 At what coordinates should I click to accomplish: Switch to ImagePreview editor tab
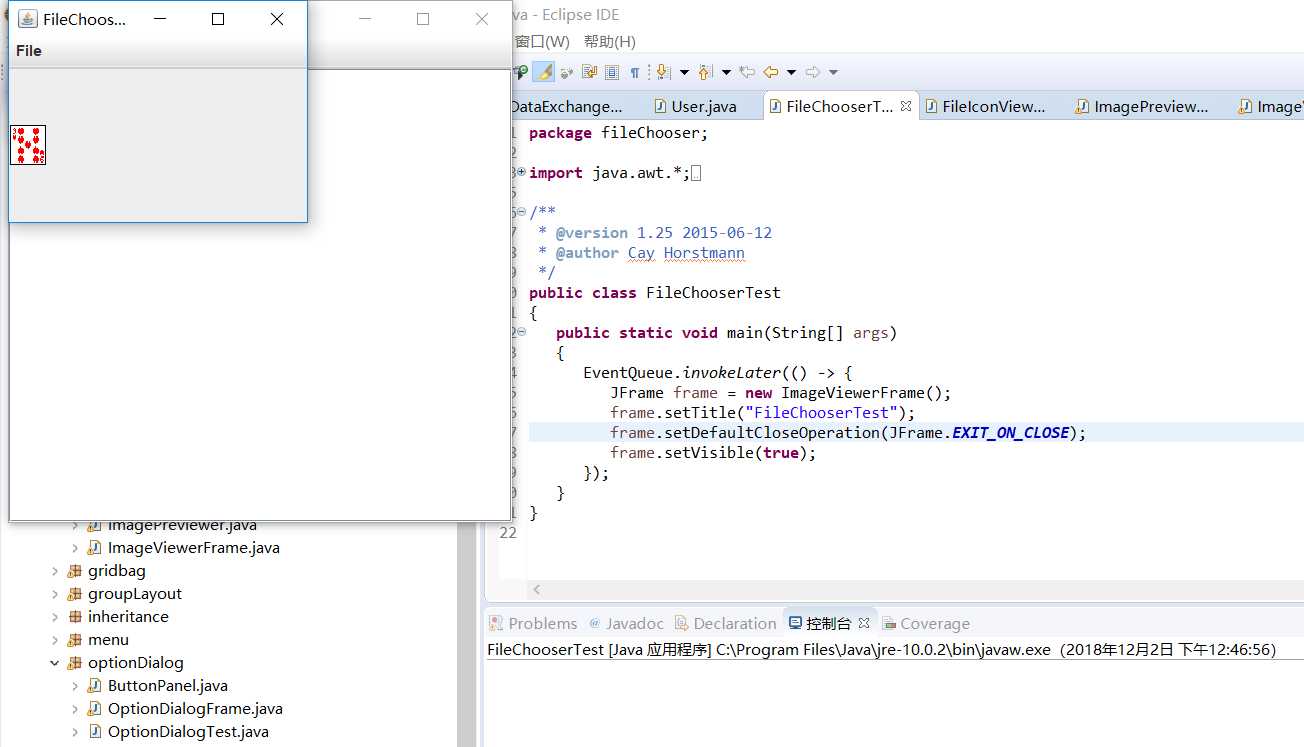click(1141, 106)
